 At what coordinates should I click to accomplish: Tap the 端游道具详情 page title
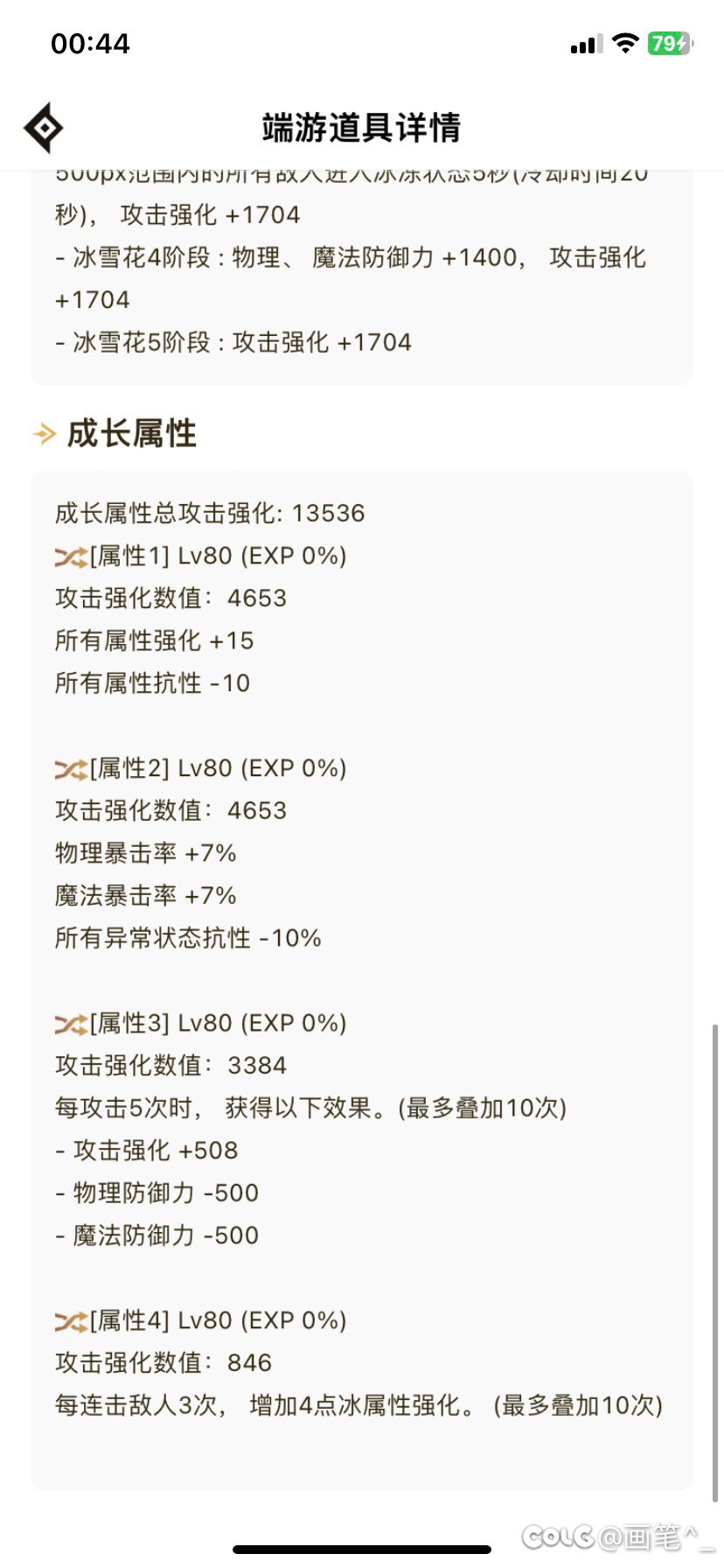pyautogui.click(x=361, y=128)
